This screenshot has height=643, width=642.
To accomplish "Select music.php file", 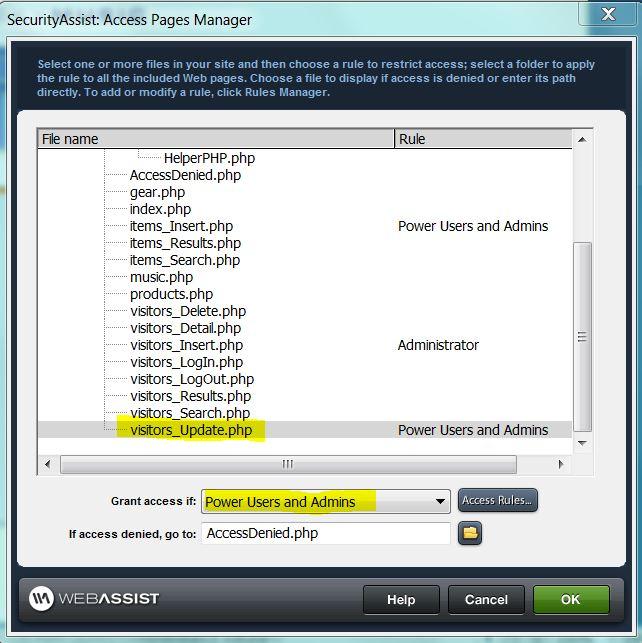I will 161,277.
